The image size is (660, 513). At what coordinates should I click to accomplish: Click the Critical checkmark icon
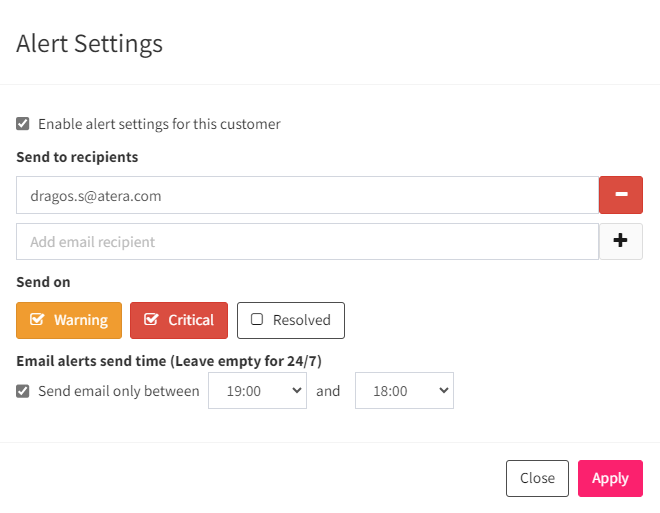(151, 319)
